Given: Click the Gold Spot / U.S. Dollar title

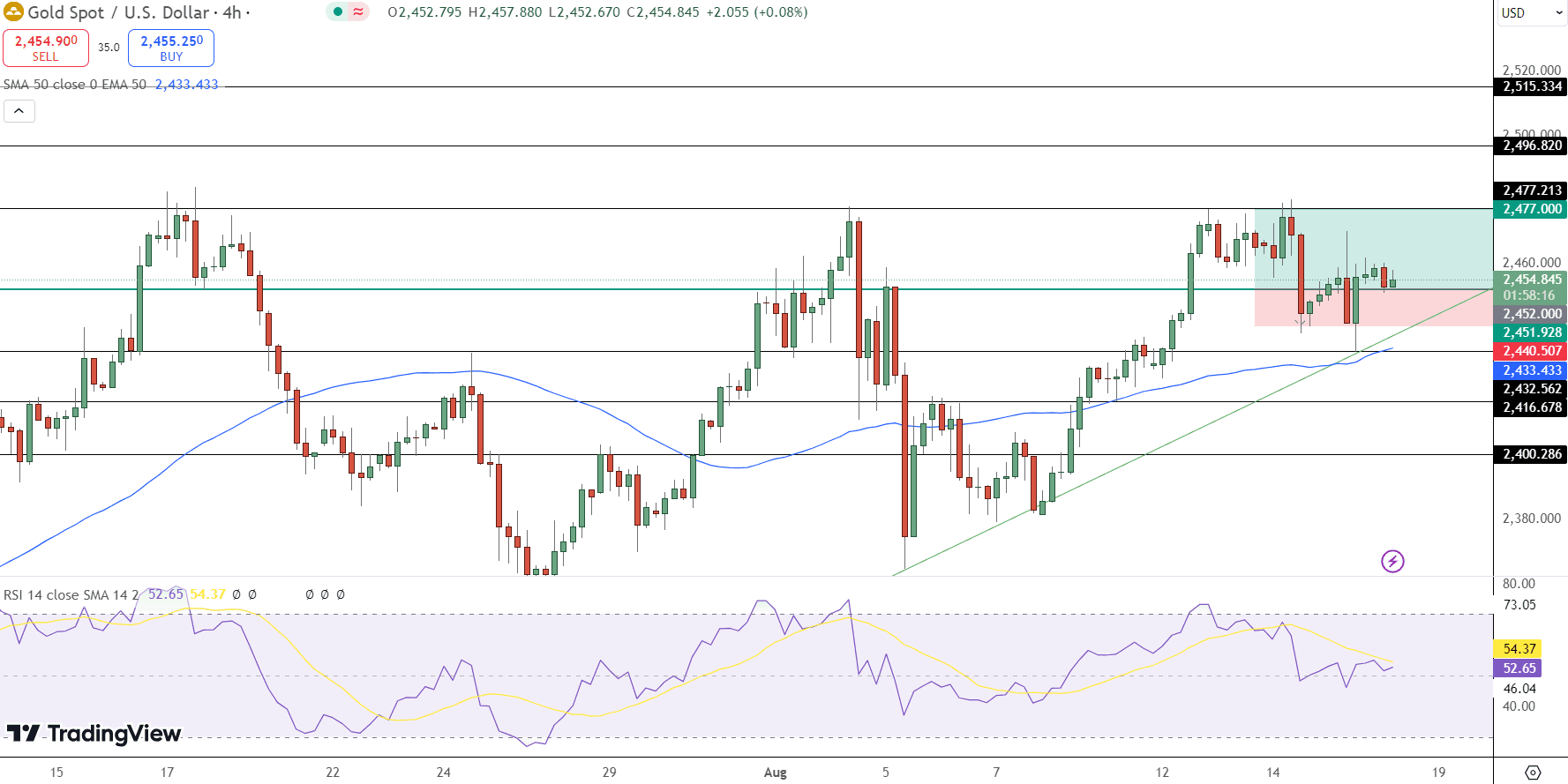Looking at the screenshot, I should pyautogui.click(x=118, y=12).
